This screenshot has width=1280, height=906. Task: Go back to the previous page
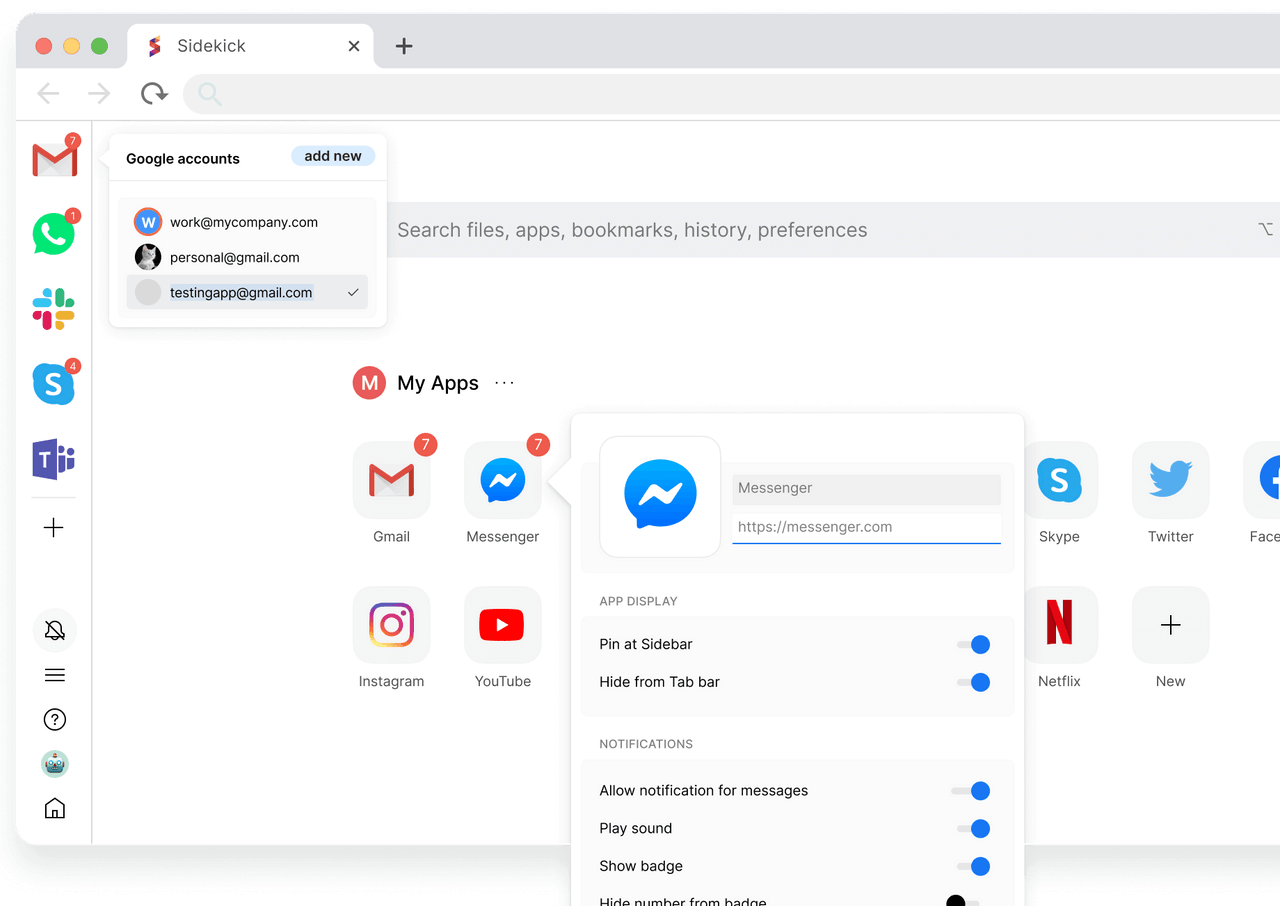[x=48, y=94]
